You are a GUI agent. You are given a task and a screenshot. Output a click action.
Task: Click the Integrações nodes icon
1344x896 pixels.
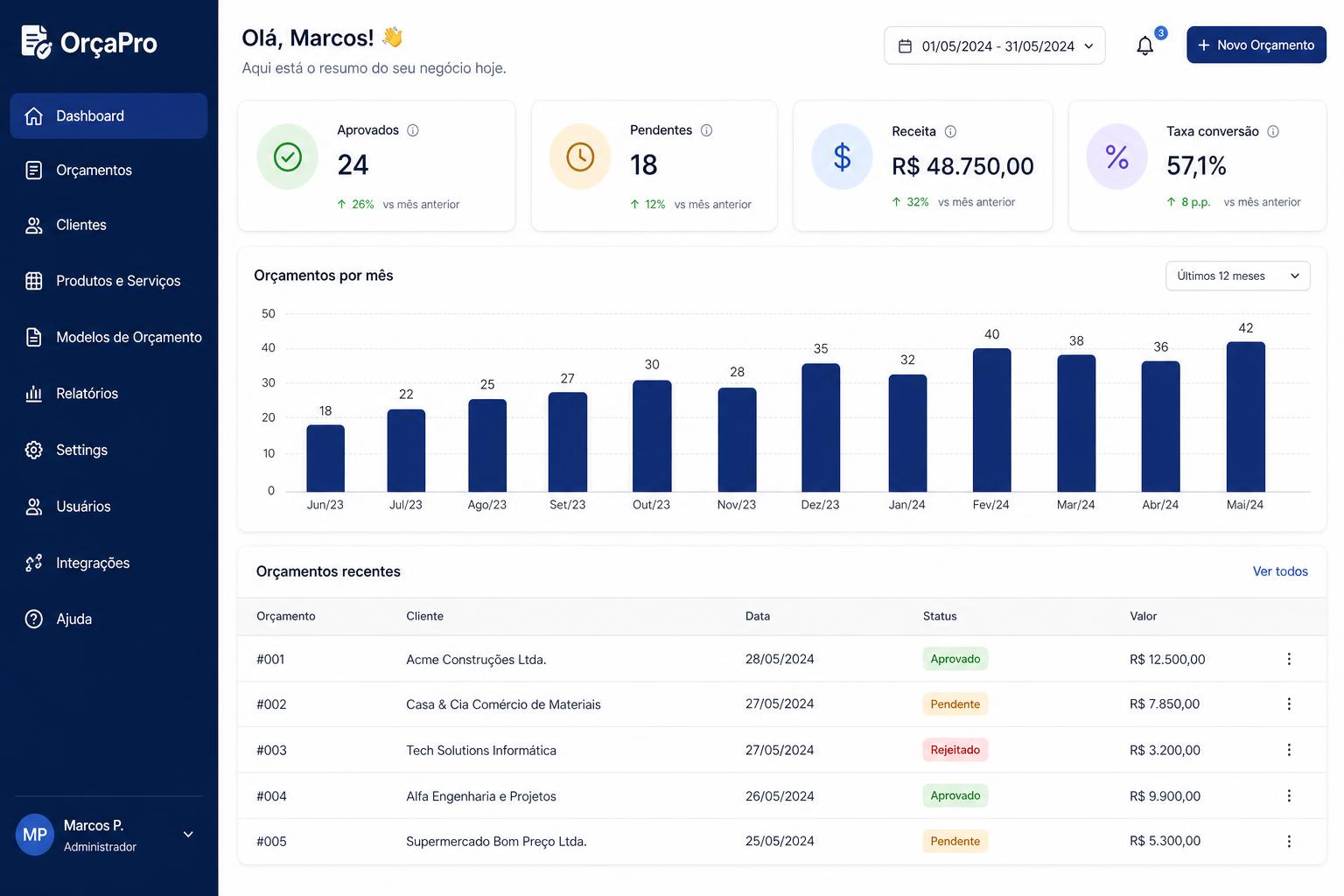pos(34,563)
